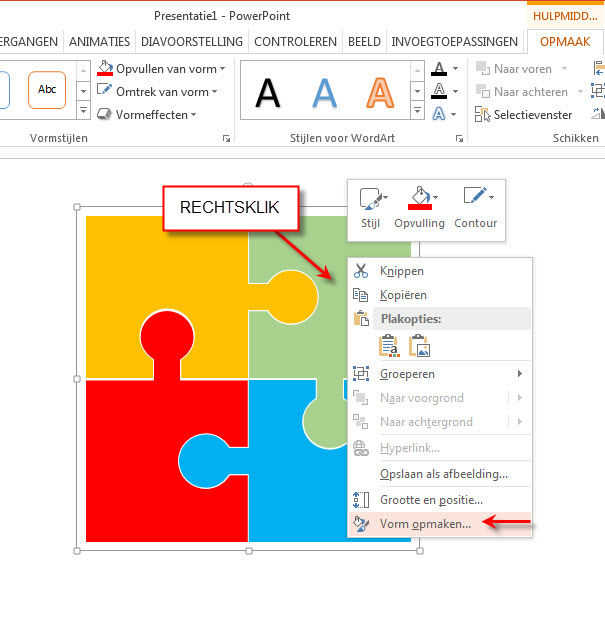This screenshot has height=624, width=605.
Task: Switch to the ANIMATIES tab
Action: [100, 41]
